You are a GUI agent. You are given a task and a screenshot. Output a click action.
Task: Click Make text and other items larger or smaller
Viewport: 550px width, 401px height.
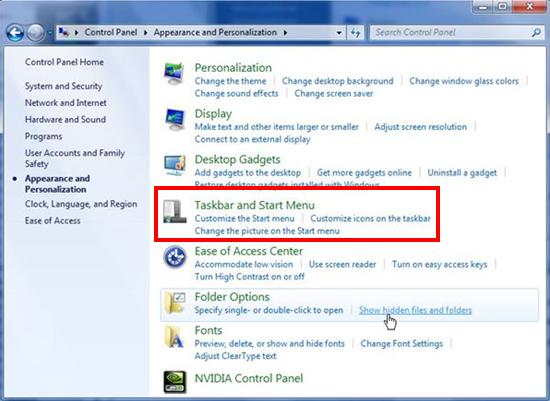pos(277,127)
